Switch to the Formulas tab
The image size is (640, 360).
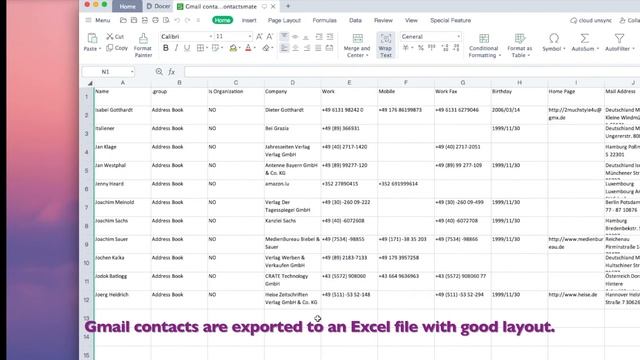tap(324, 20)
